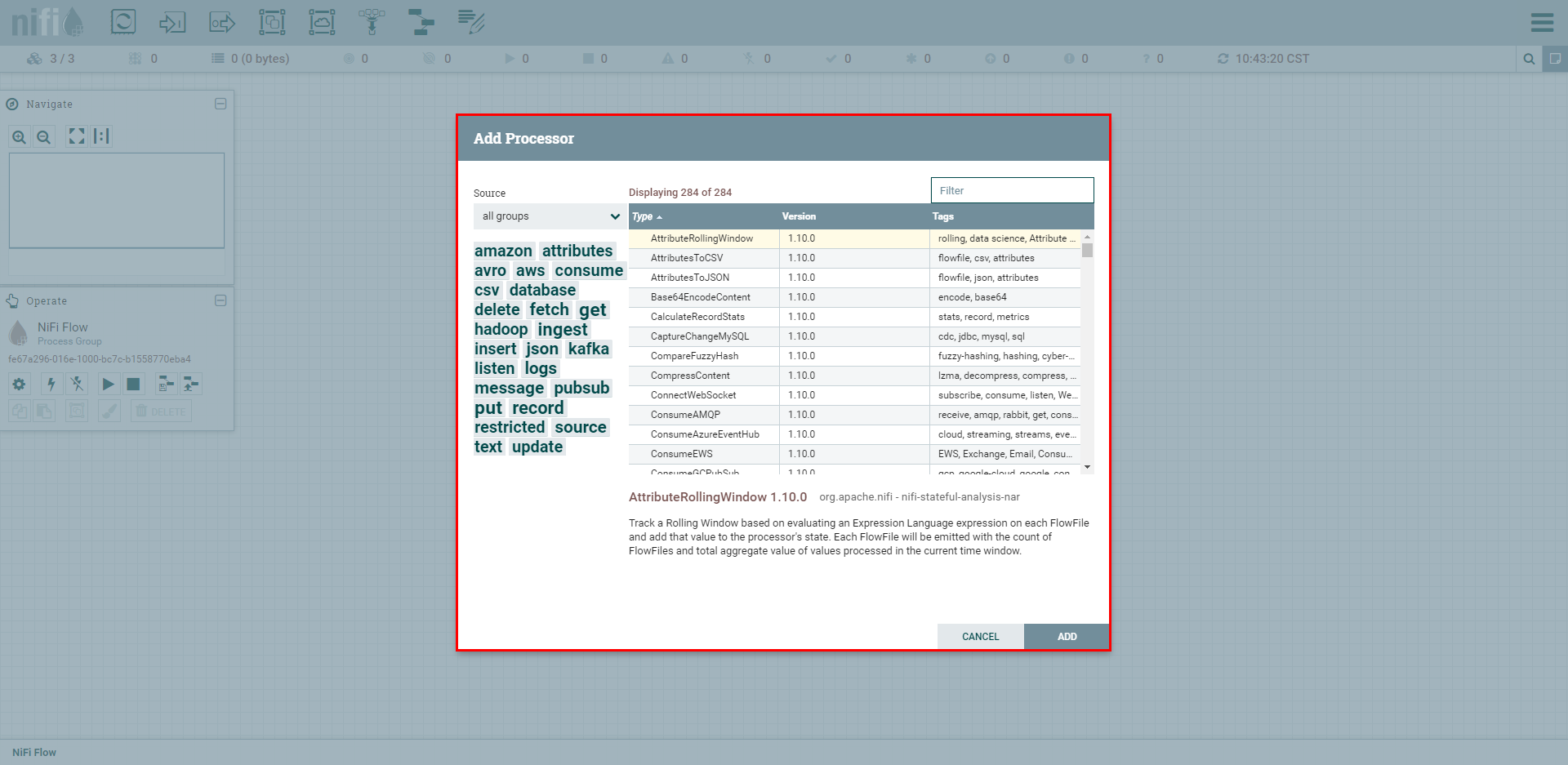The image size is (1568, 765).
Task: Filter by the csv tag
Action: coord(487,290)
